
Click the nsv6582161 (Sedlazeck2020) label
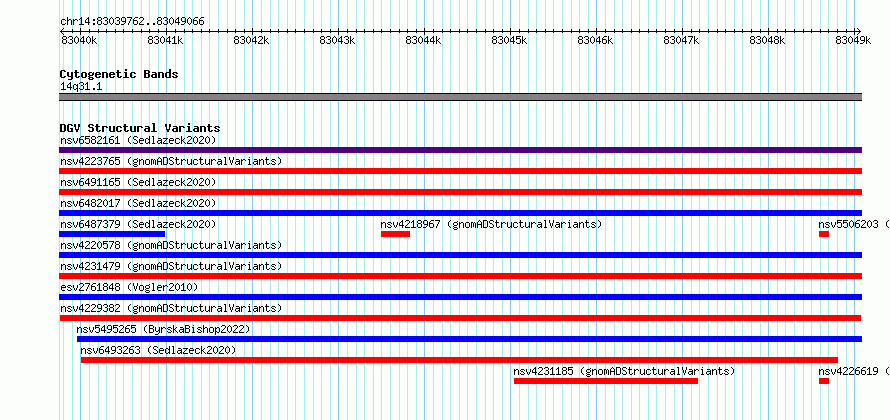(138, 140)
